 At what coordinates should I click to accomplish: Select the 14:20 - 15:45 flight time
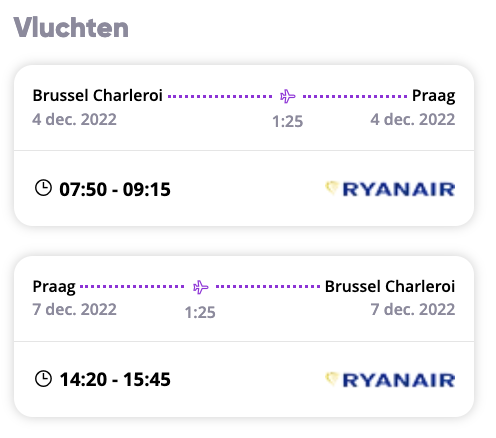[115, 380]
